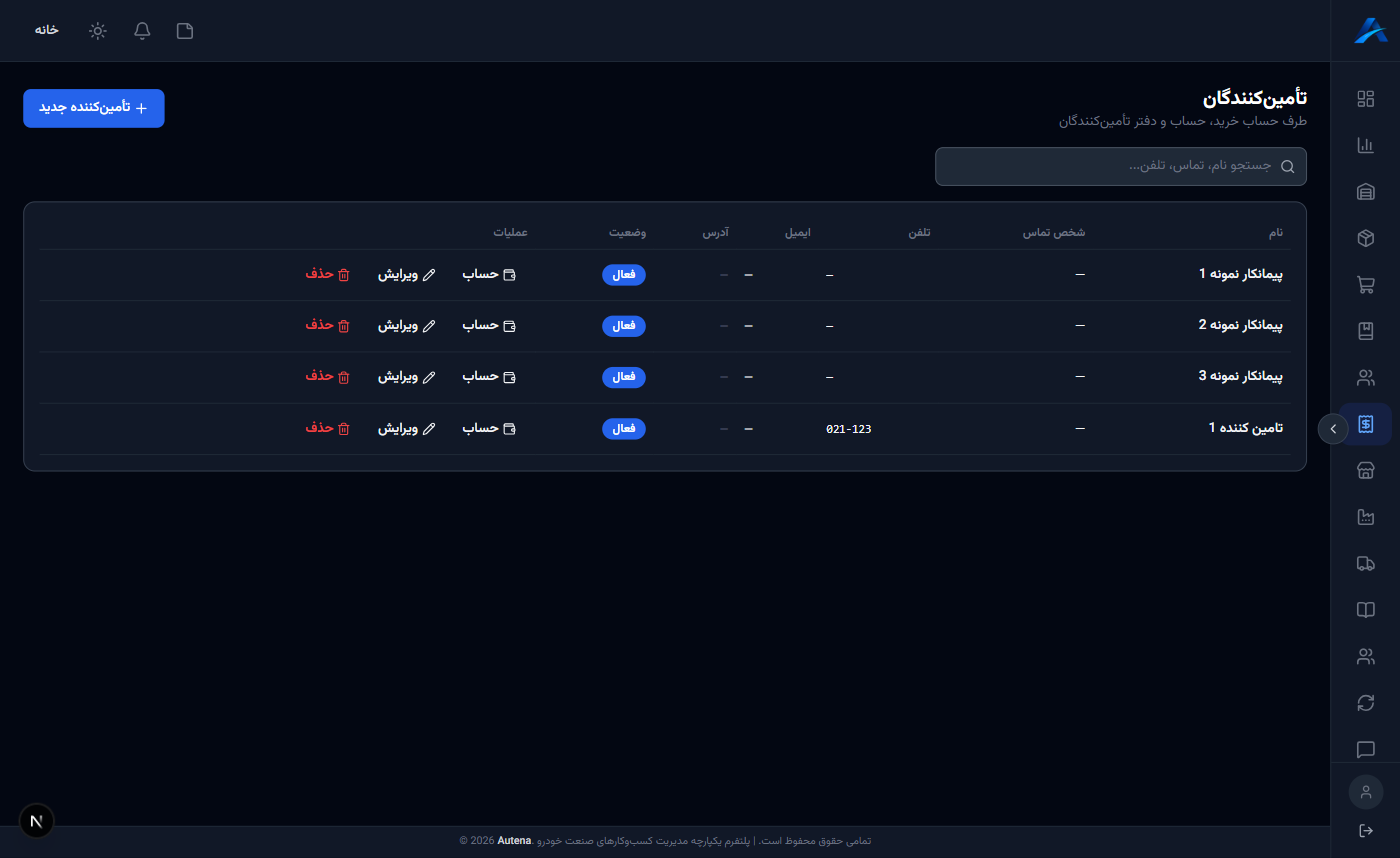
Task: Delete تامین کننده 1 with حذف
Action: [328, 428]
